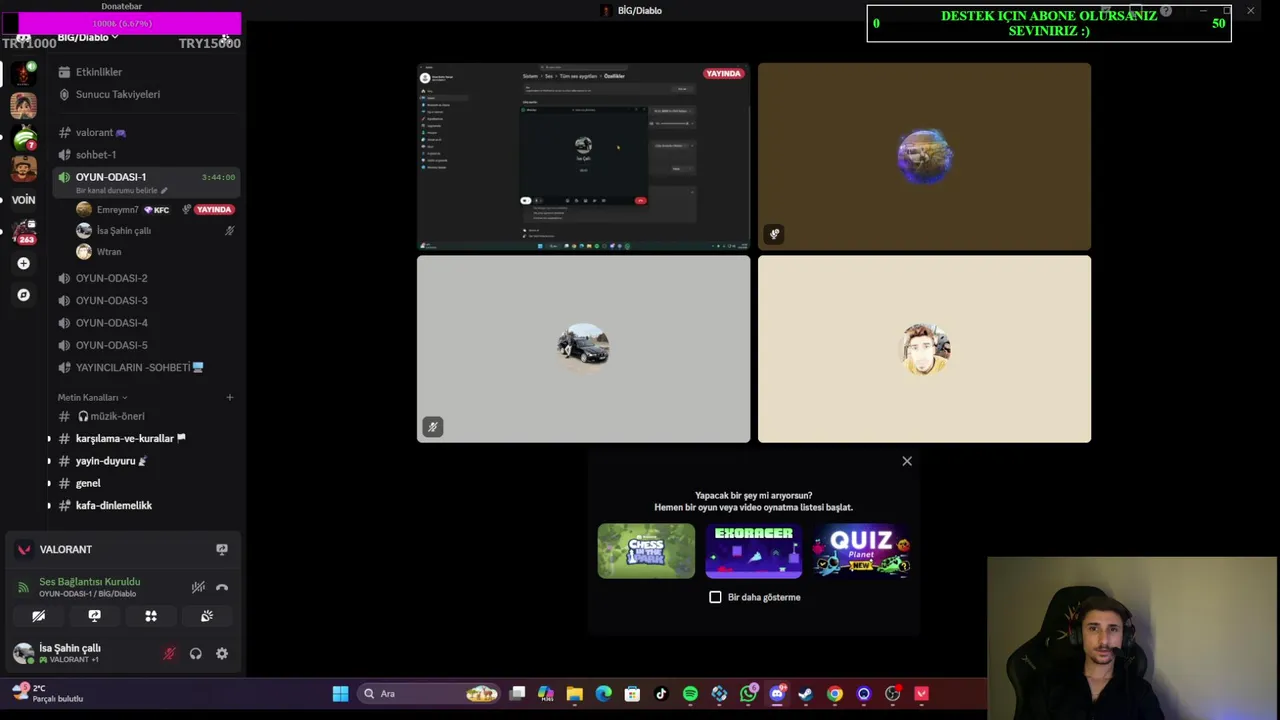Viewport: 1280px width, 720px height.
Task: Open BİG/Diablo server dropdown menu
Action: point(88,37)
